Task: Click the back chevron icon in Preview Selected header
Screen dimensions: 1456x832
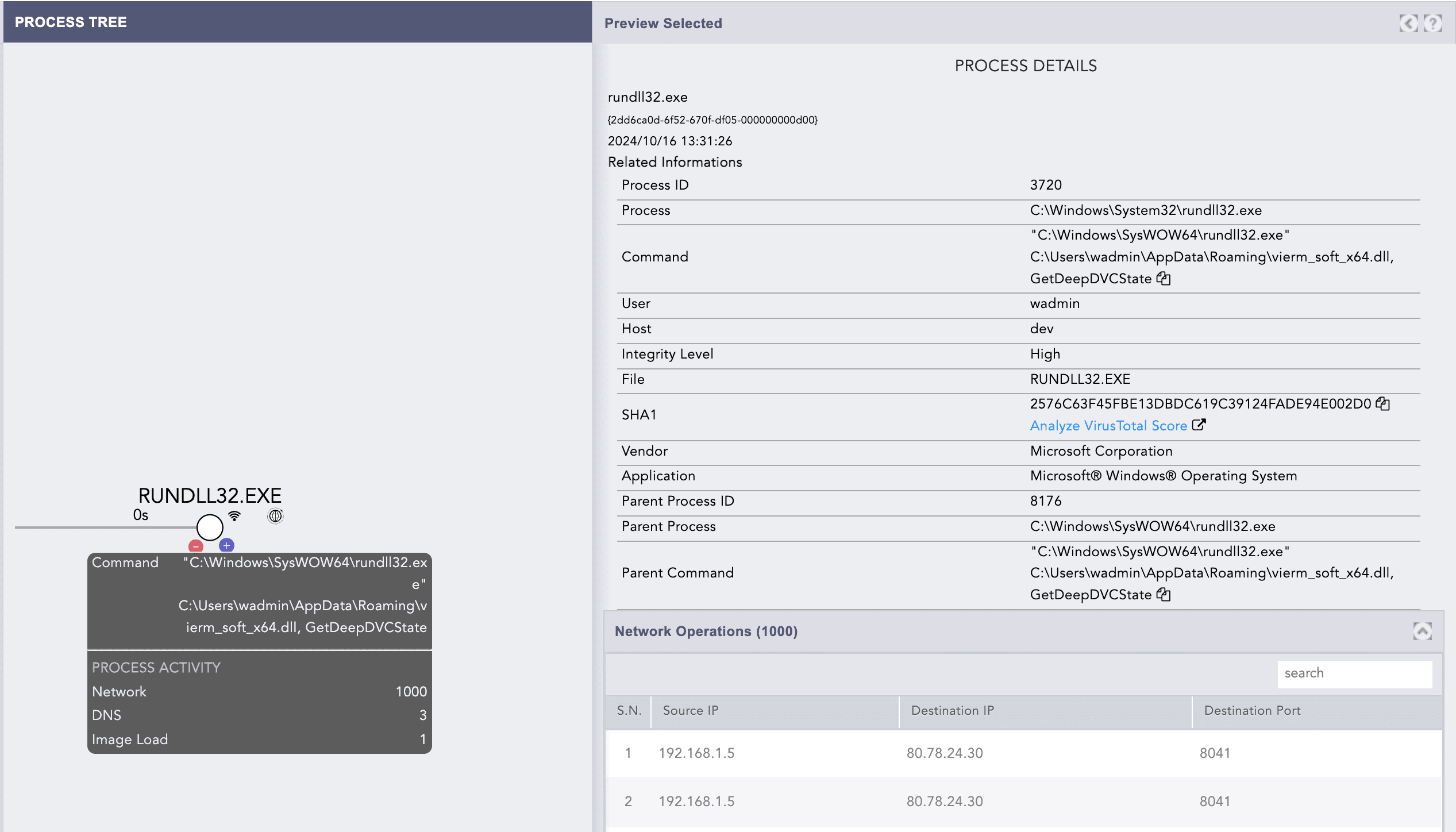Action: click(1408, 23)
